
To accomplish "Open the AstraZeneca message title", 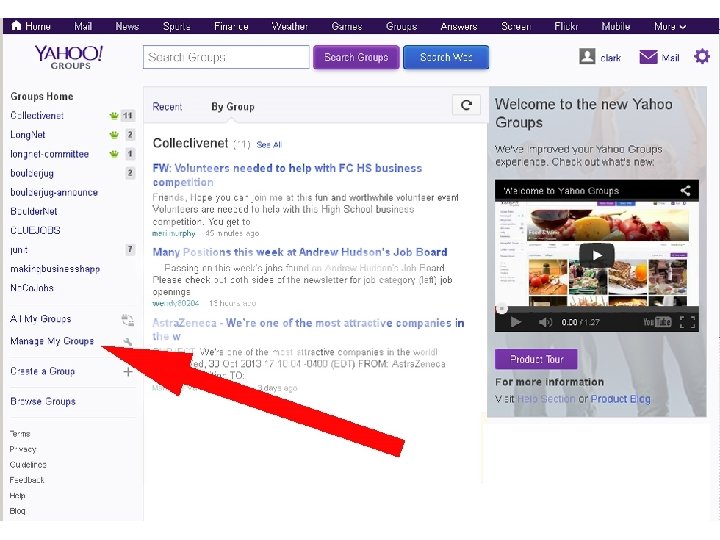I will pyautogui.click(x=308, y=330).
